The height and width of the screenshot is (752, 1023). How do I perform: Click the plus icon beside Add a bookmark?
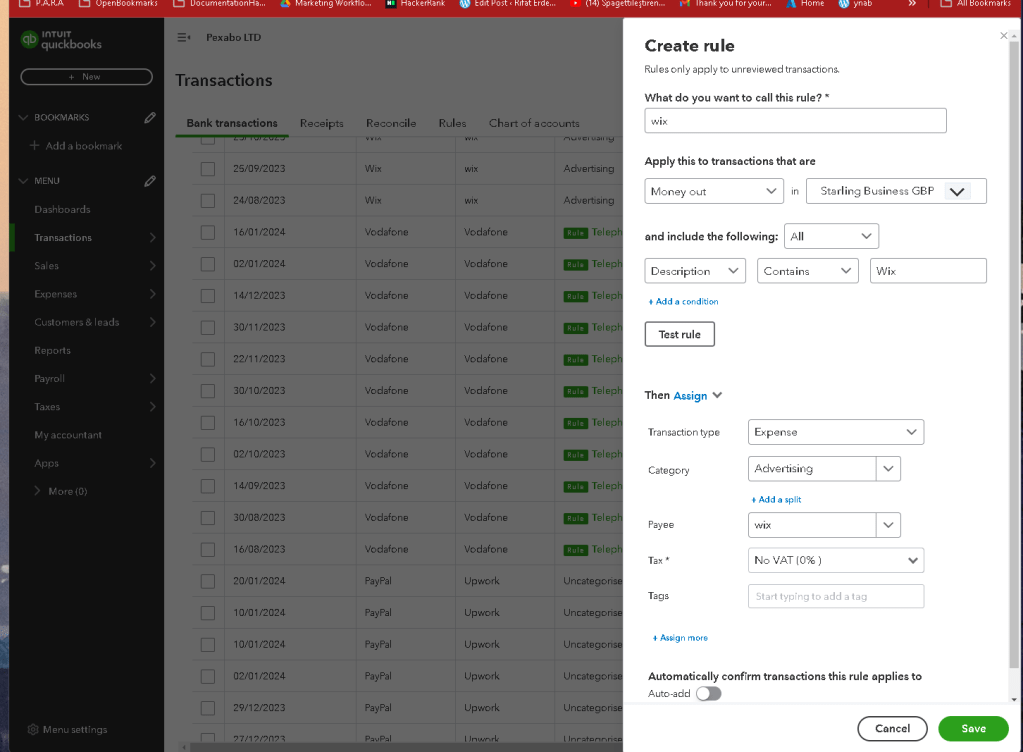pos(35,145)
